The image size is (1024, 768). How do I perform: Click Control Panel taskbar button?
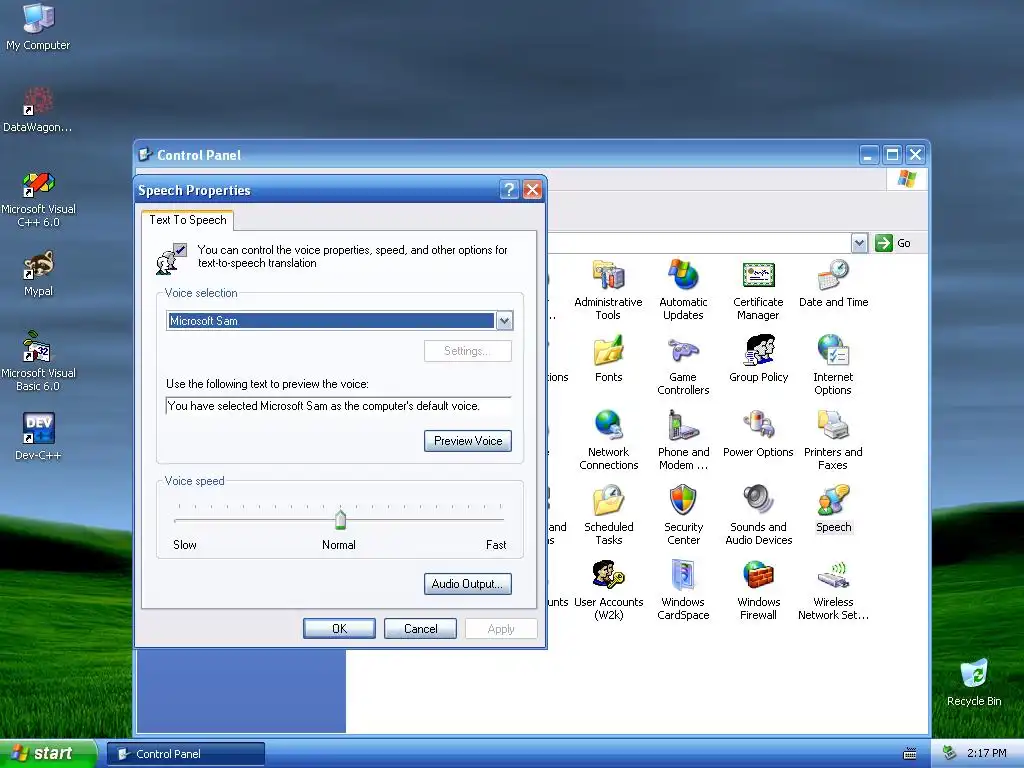(186, 754)
